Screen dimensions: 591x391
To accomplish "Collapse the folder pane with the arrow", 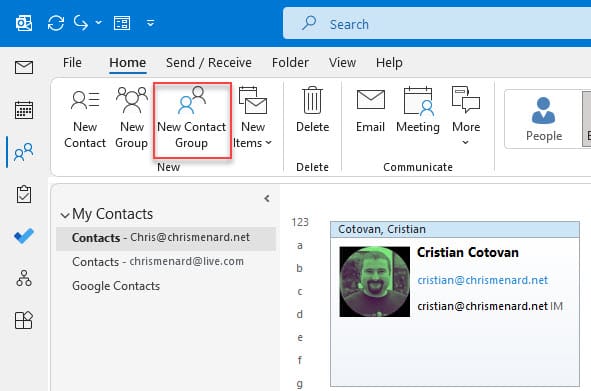I will click(267, 198).
